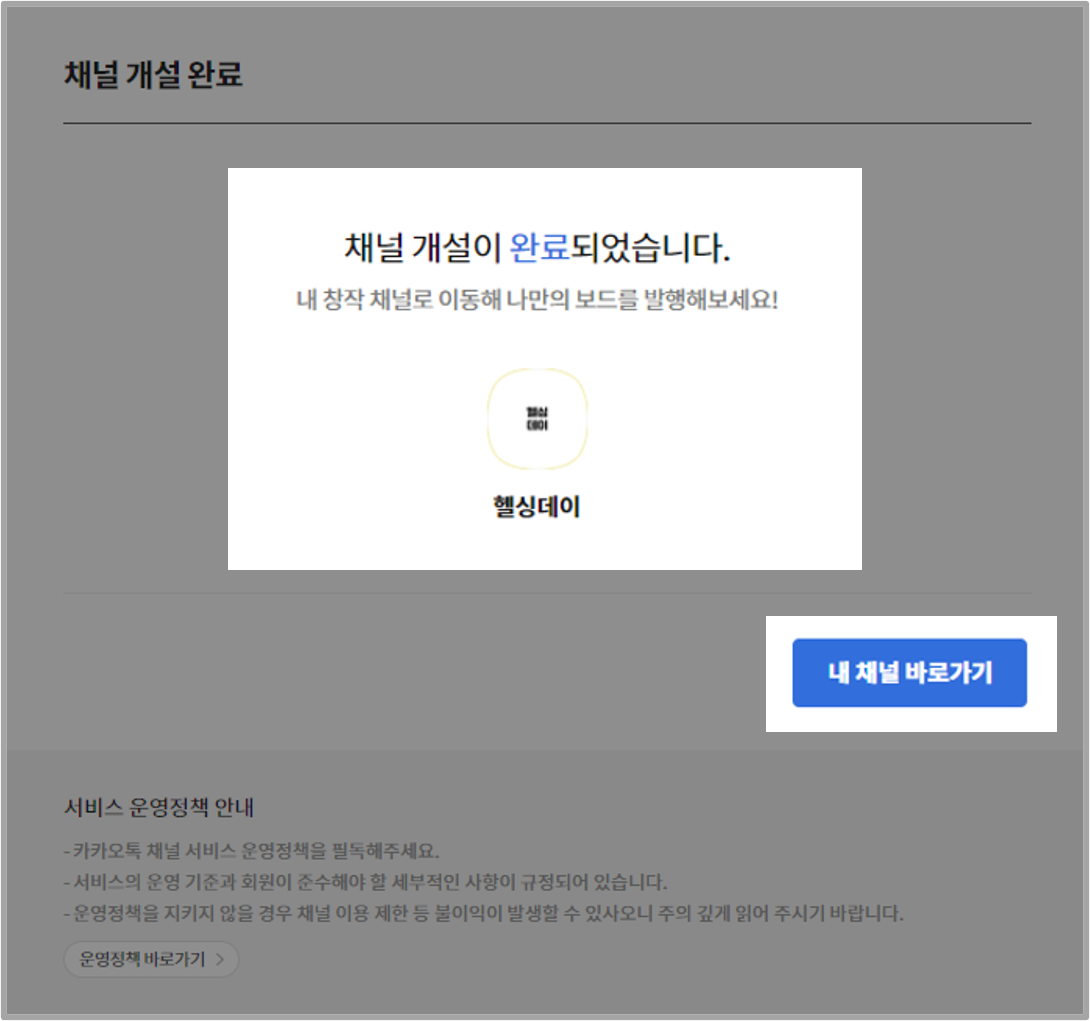Click the rounded 운영정책 바로가기 pill button
Viewport: 1090px width, 1021px height.
[150, 959]
